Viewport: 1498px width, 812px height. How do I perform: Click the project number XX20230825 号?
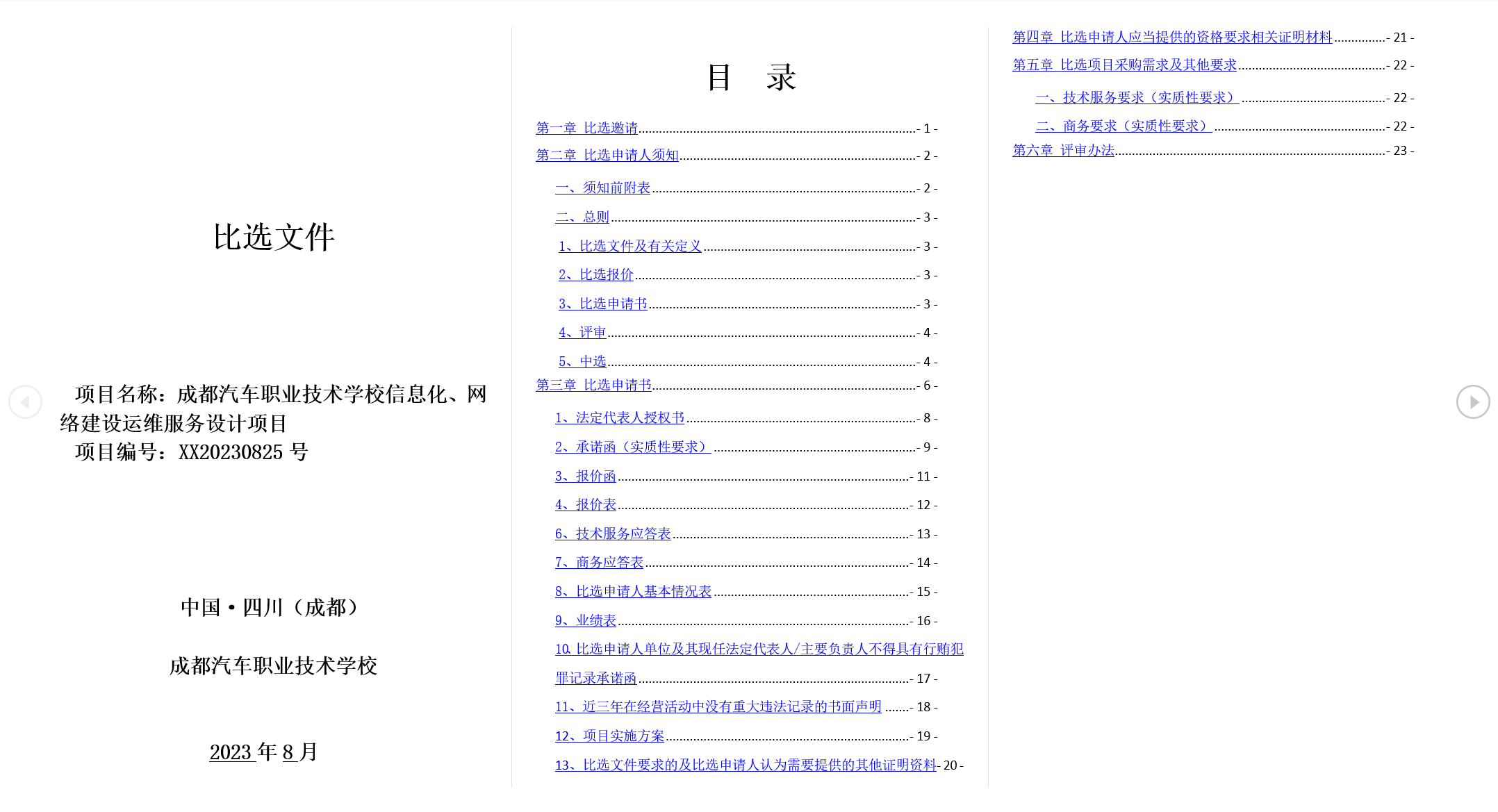pyautogui.click(x=243, y=452)
